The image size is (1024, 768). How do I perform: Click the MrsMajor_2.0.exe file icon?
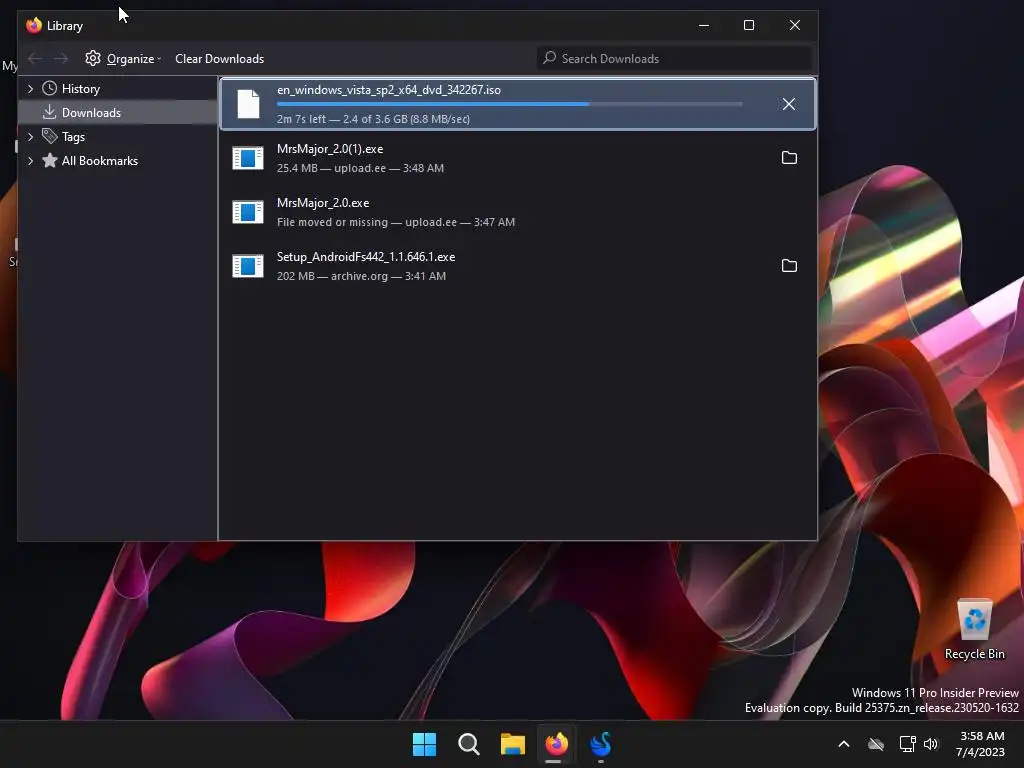coord(248,212)
